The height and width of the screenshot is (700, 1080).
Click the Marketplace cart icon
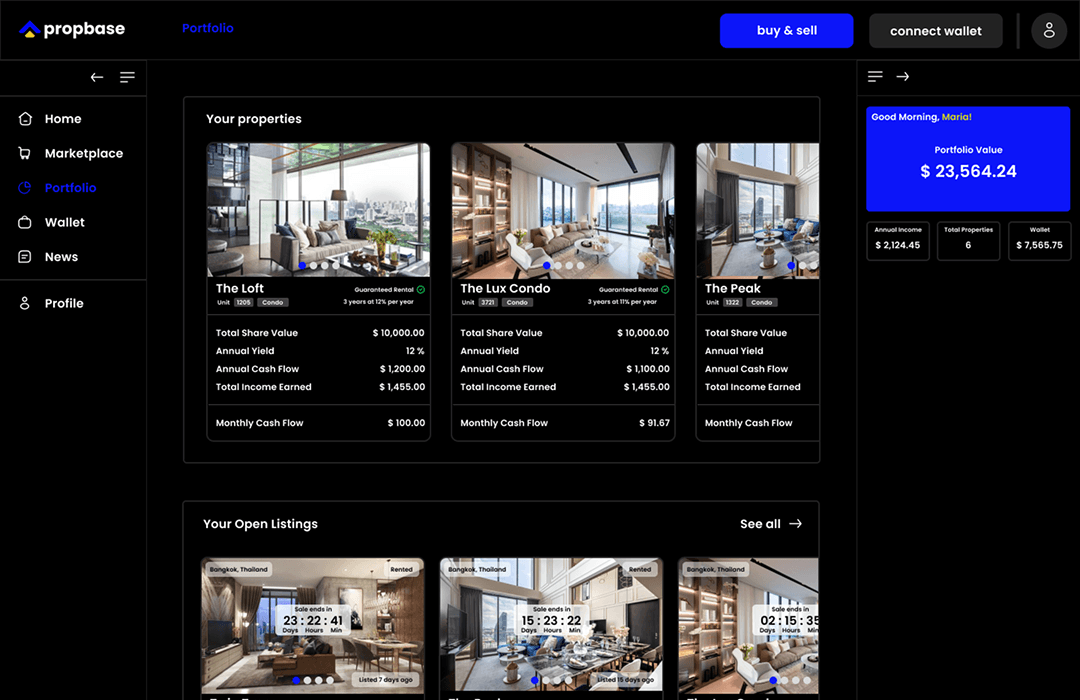[25, 153]
